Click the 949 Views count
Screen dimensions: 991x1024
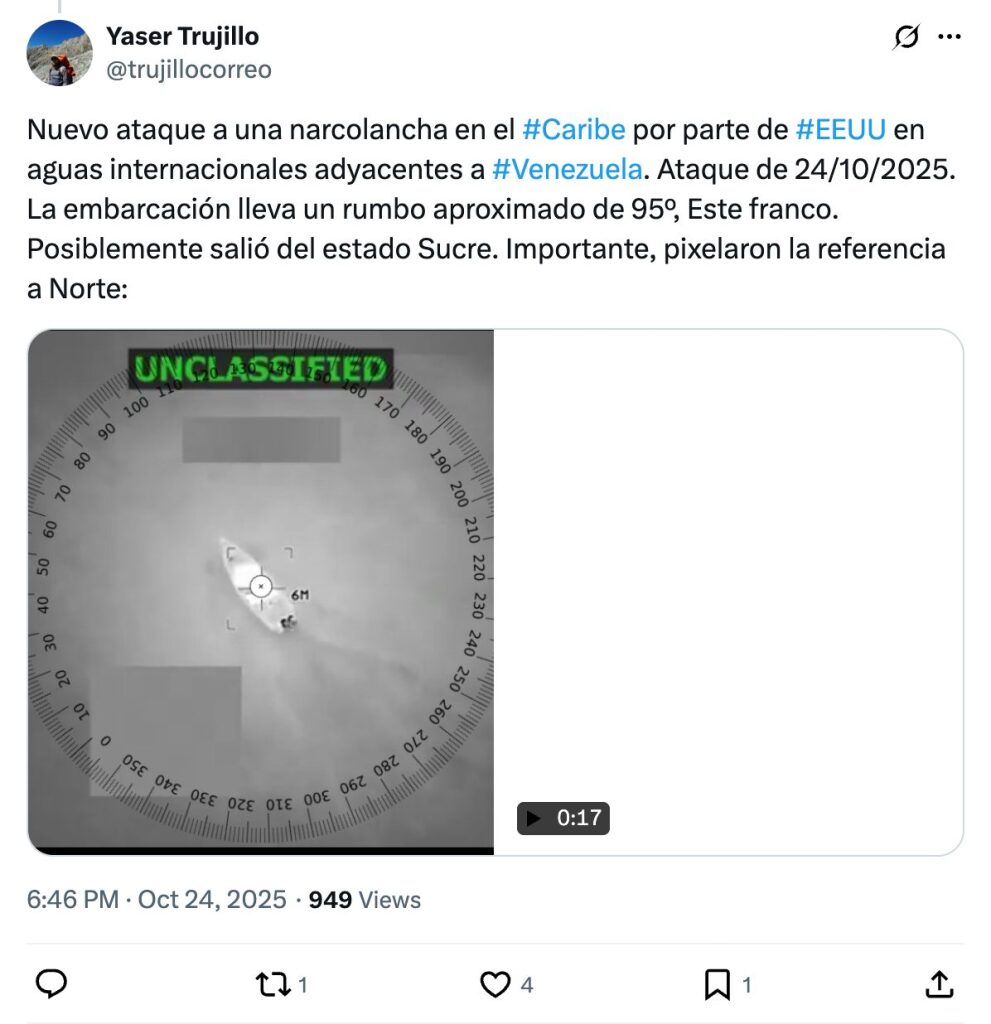pyautogui.click(x=365, y=899)
